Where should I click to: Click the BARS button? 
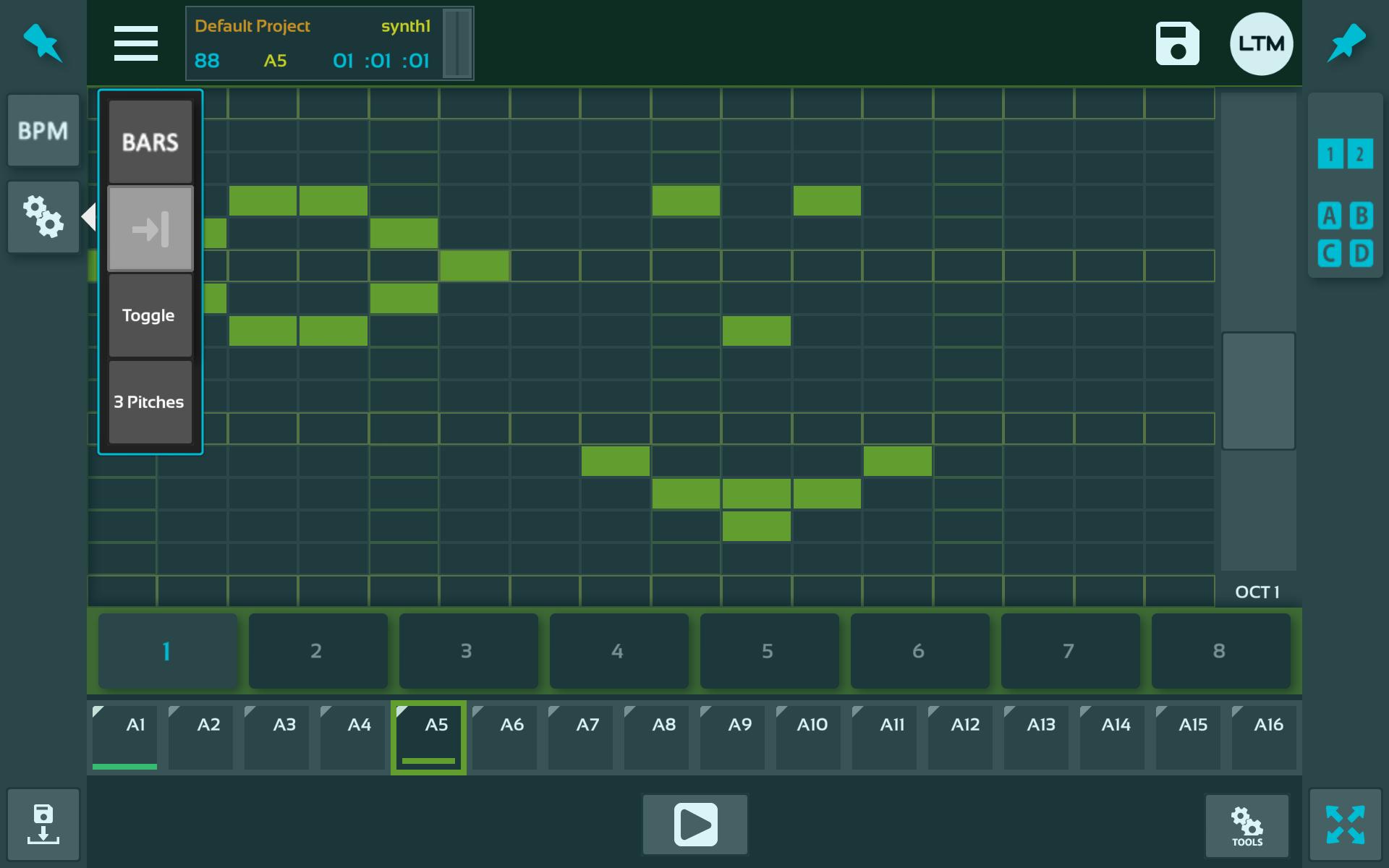click(x=150, y=142)
